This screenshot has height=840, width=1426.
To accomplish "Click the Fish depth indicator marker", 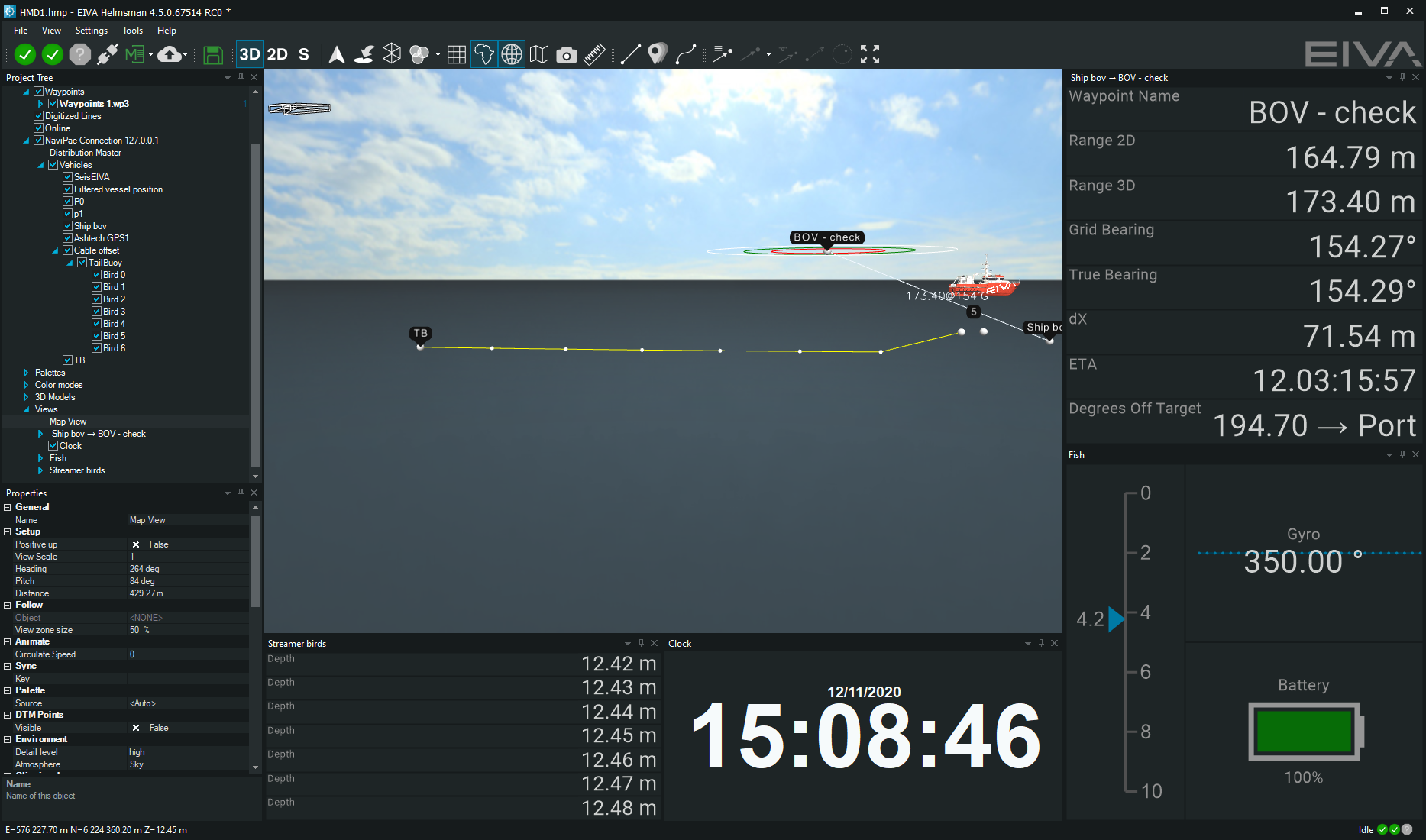I will point(1117,619).
